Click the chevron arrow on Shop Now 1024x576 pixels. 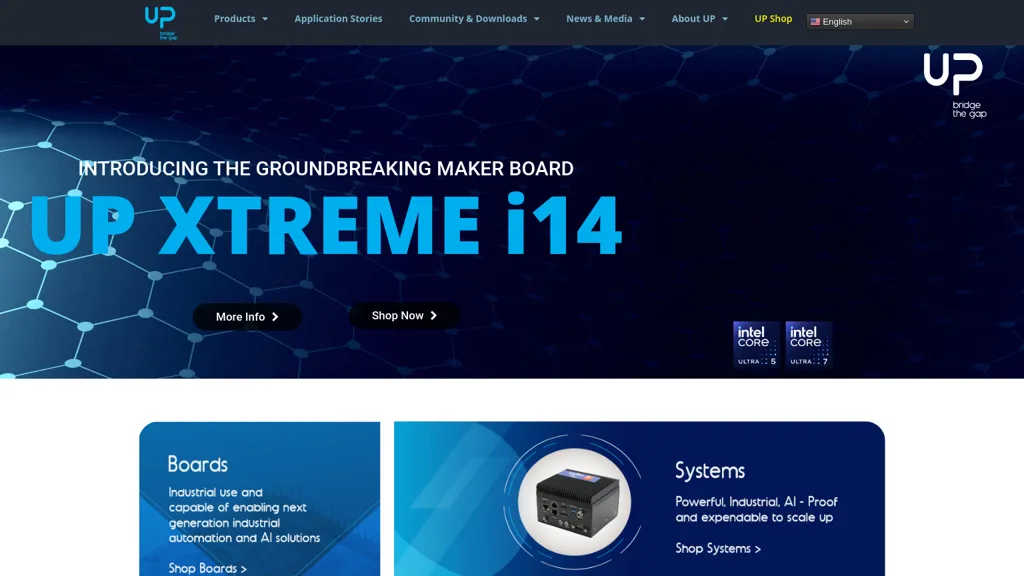(x=433, y=316)
